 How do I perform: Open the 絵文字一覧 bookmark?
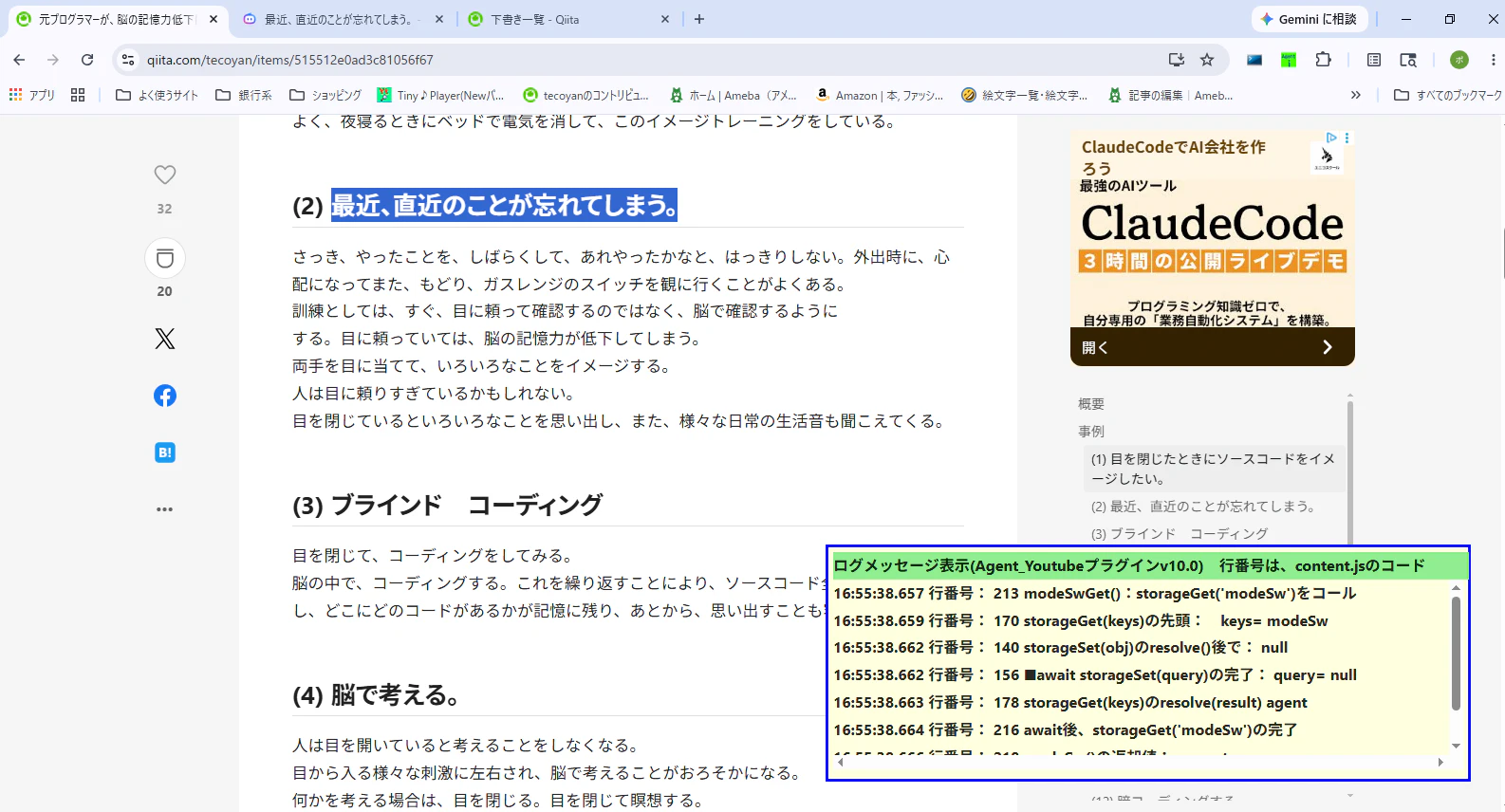pyautogui.click(x=1025, y=95)
